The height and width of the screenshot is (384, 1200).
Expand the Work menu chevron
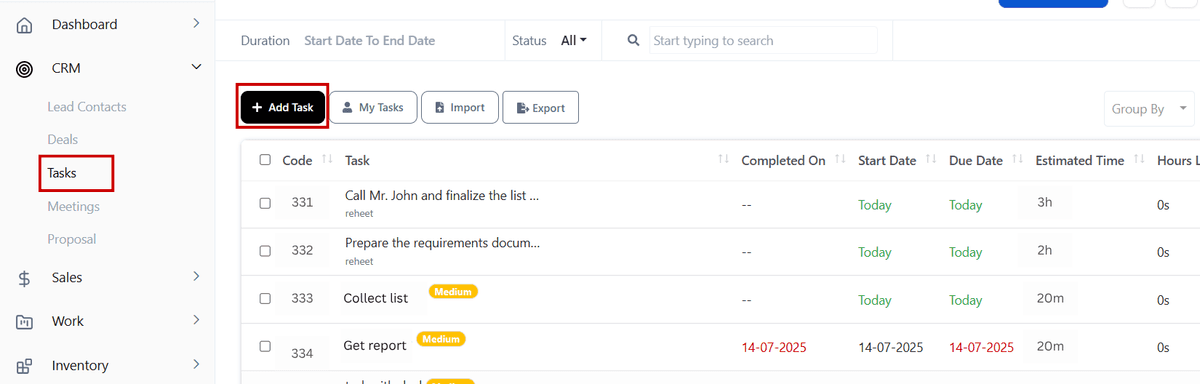(x=196, y=320)
